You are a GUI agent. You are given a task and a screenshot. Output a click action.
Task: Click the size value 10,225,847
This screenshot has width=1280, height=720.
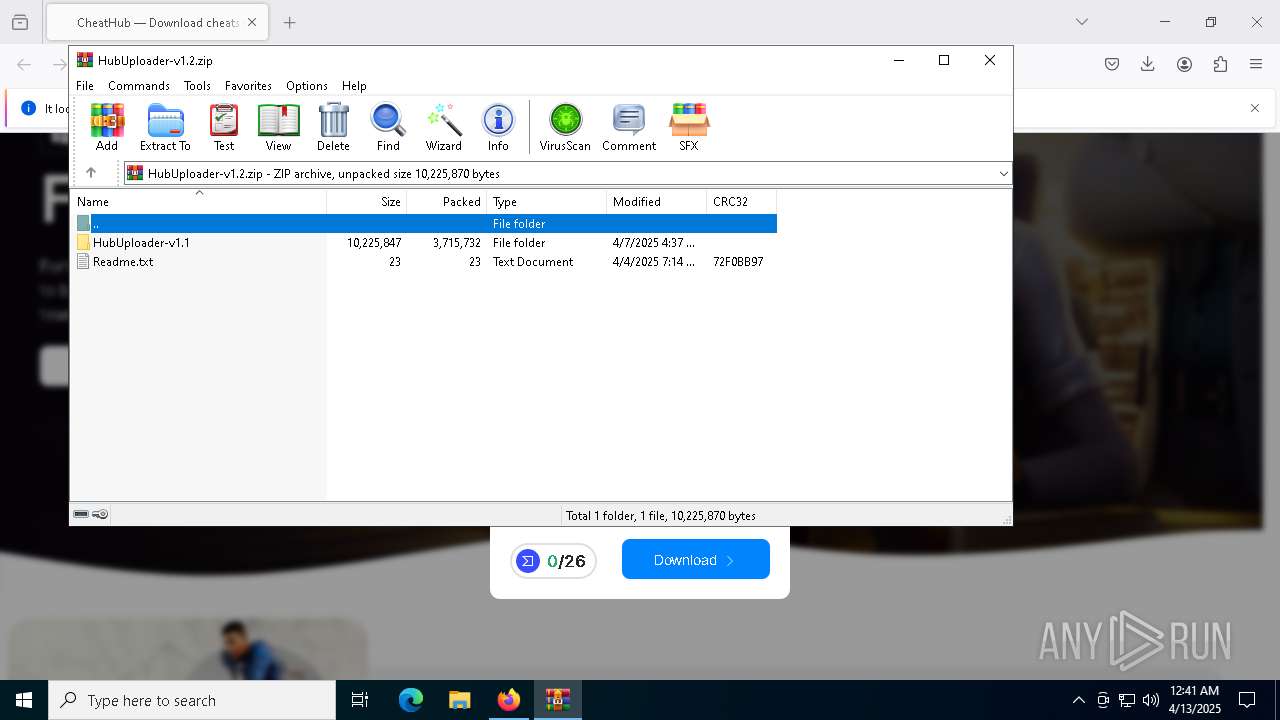[374, 243]
